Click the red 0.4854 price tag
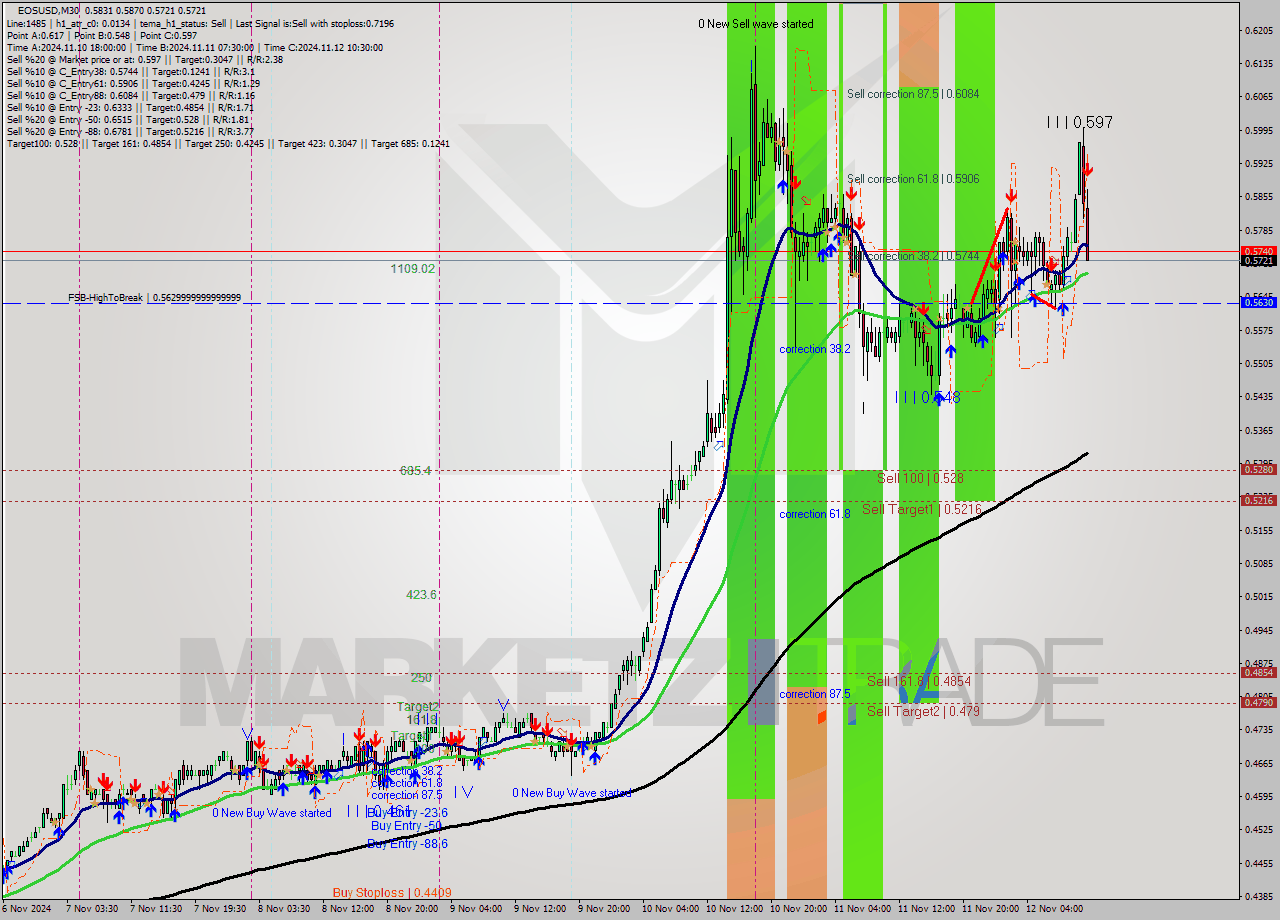Image resolution: width=1280 pixels, height=920 pixels. click(x=1258, y=673)
